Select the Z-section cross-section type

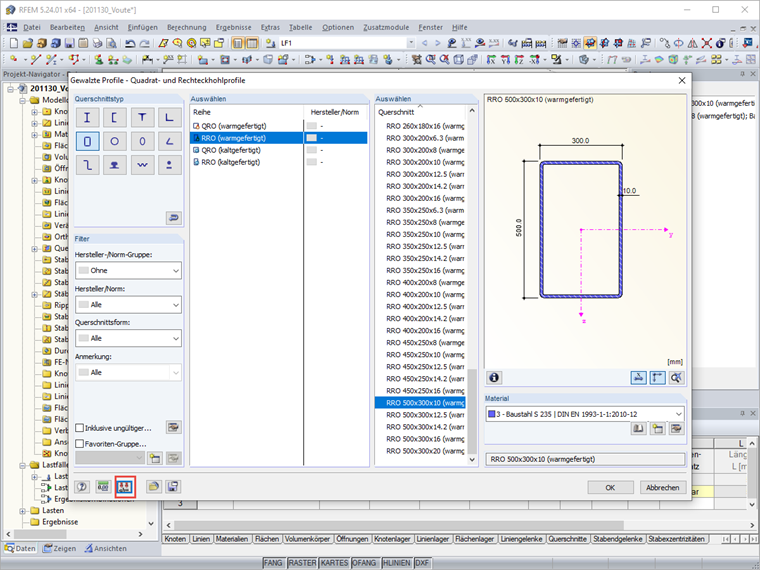(x=87, y=165)
